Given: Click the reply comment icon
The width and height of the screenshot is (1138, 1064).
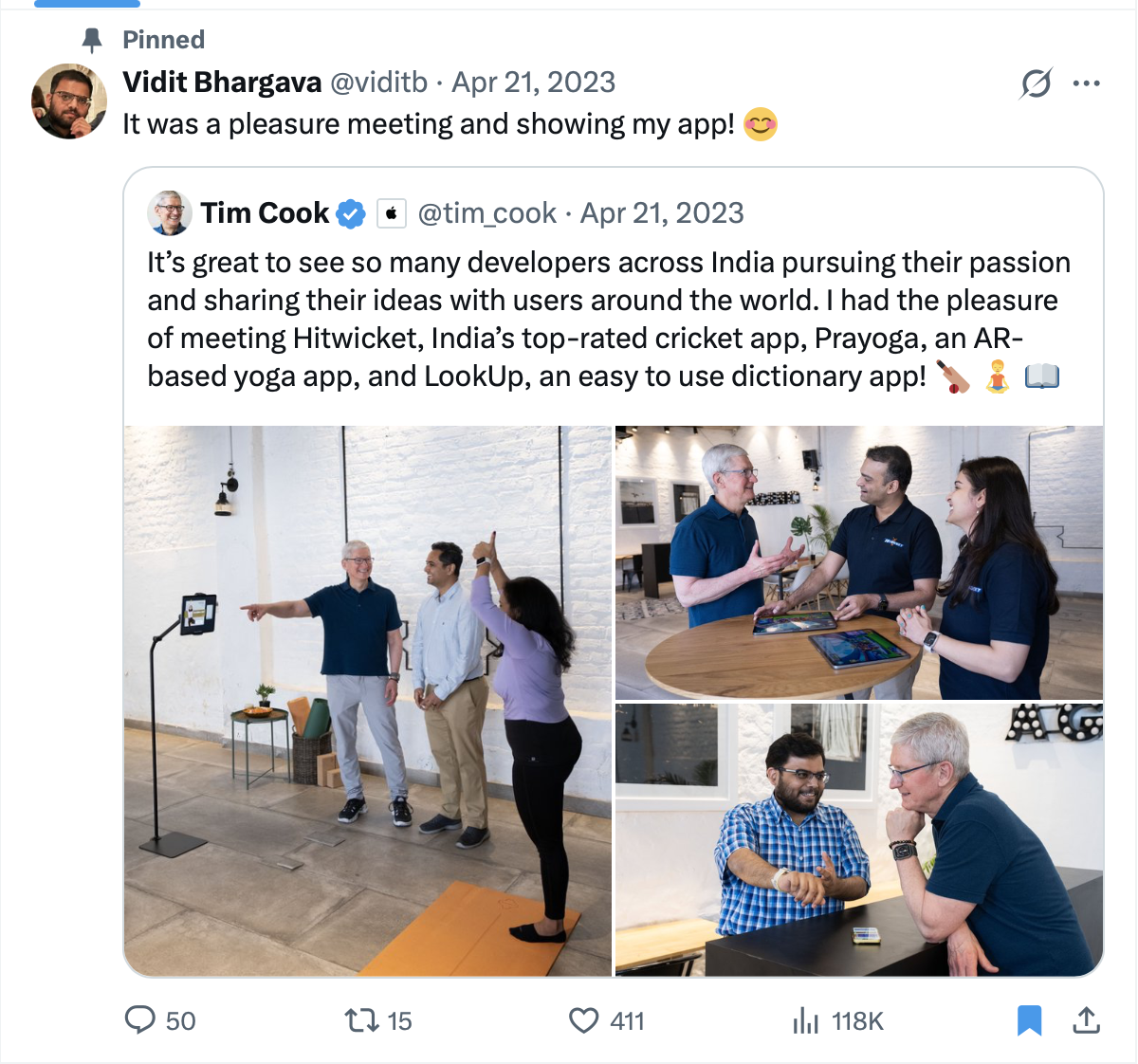Looking at the screenshot, I should coord(140,1020).
